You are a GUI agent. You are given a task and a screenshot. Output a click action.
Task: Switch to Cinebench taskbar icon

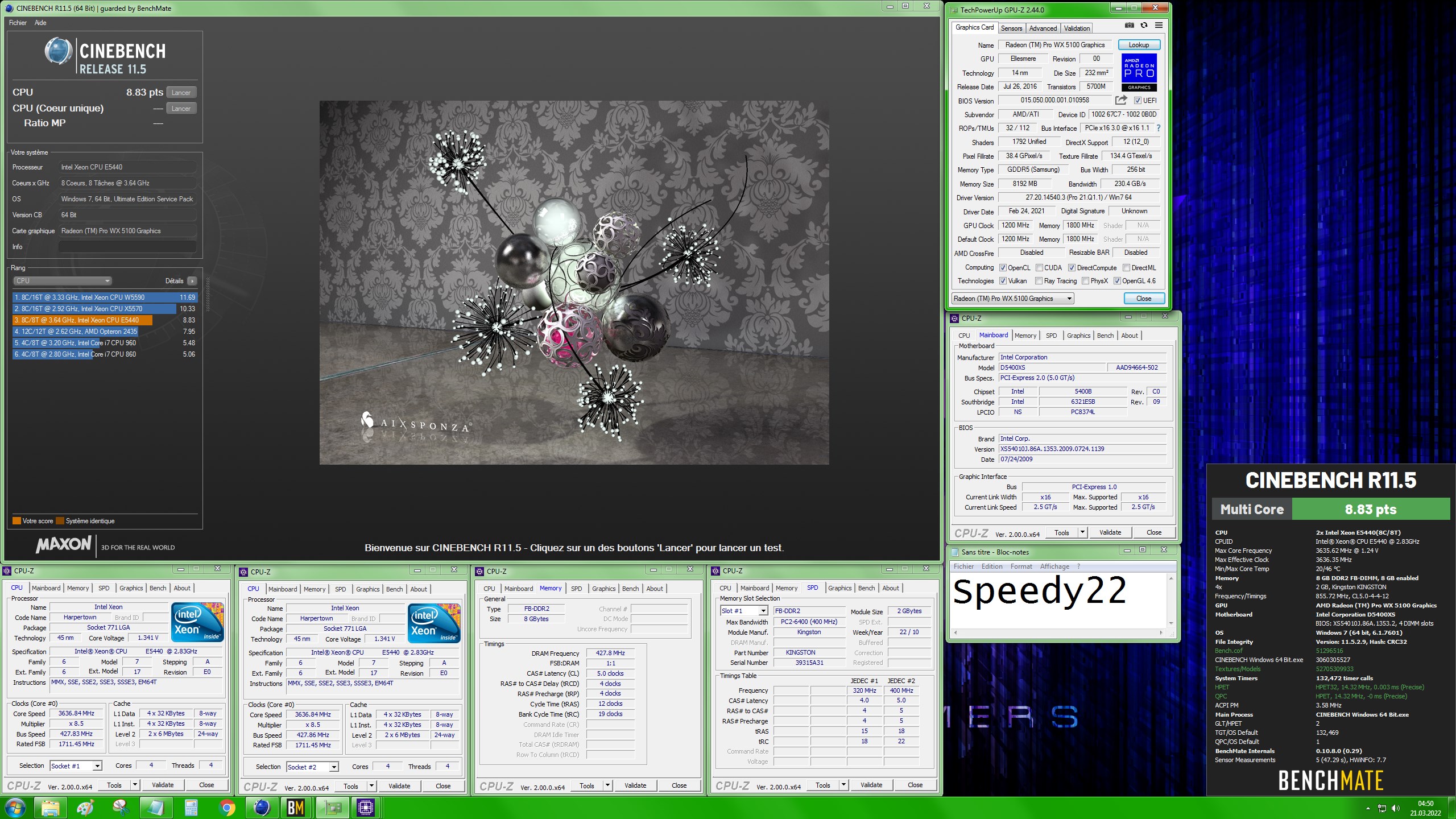(262, 808)
